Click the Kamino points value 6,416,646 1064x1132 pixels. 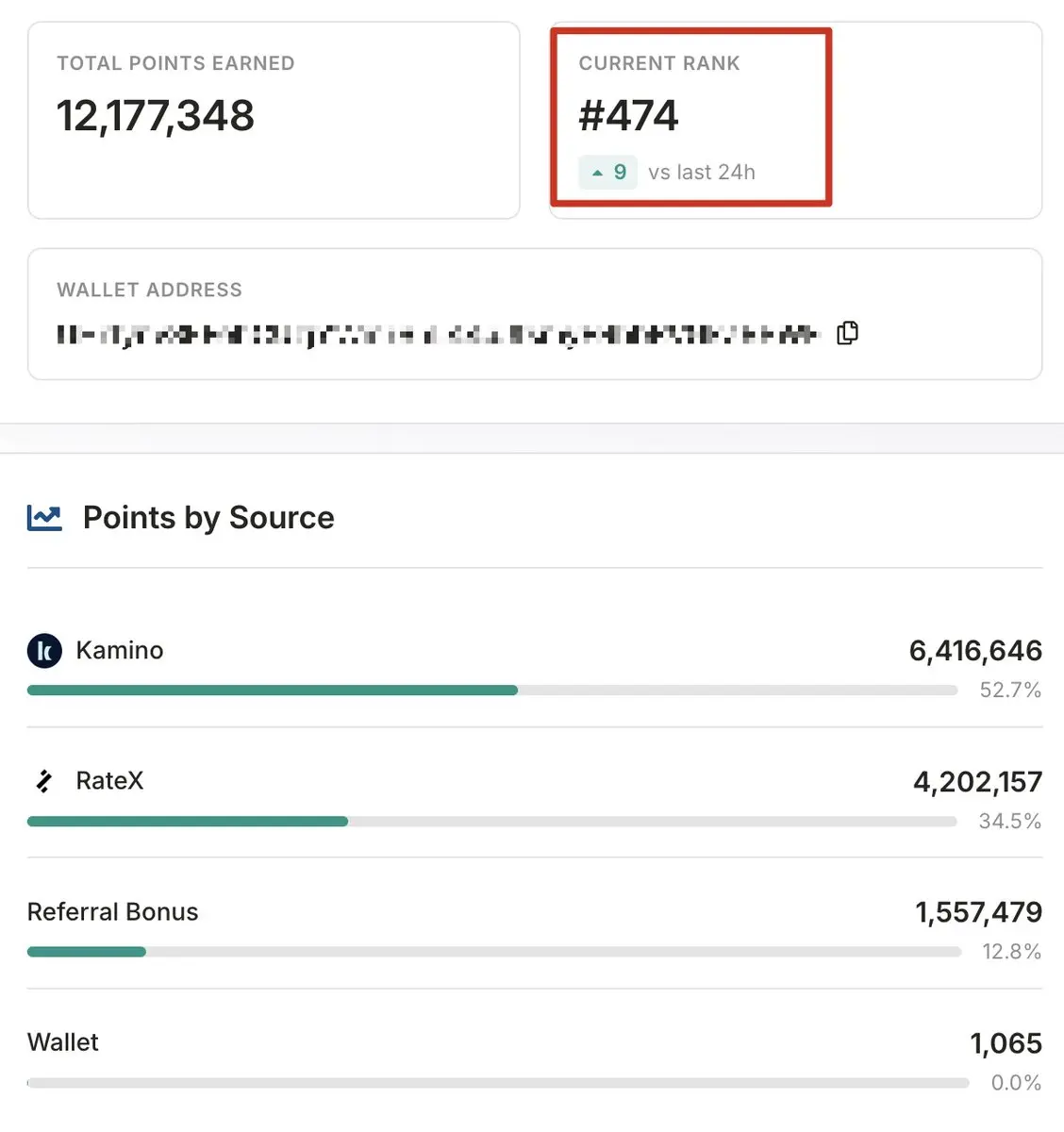pos(975,651)
